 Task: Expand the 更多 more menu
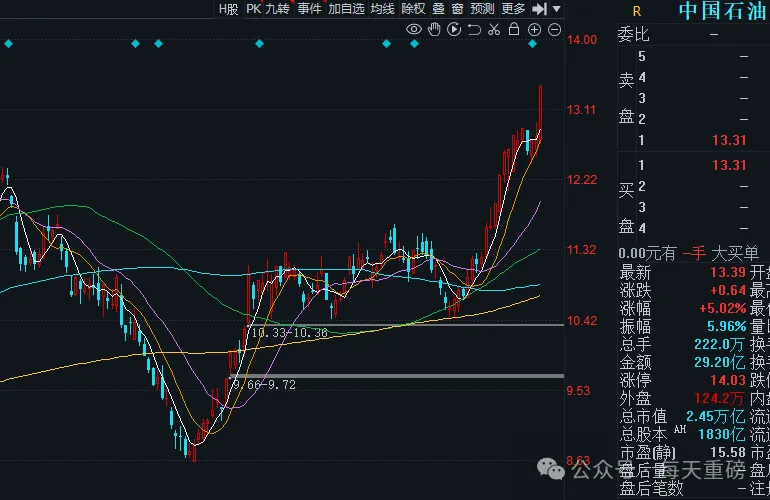[x=513, y=9]
